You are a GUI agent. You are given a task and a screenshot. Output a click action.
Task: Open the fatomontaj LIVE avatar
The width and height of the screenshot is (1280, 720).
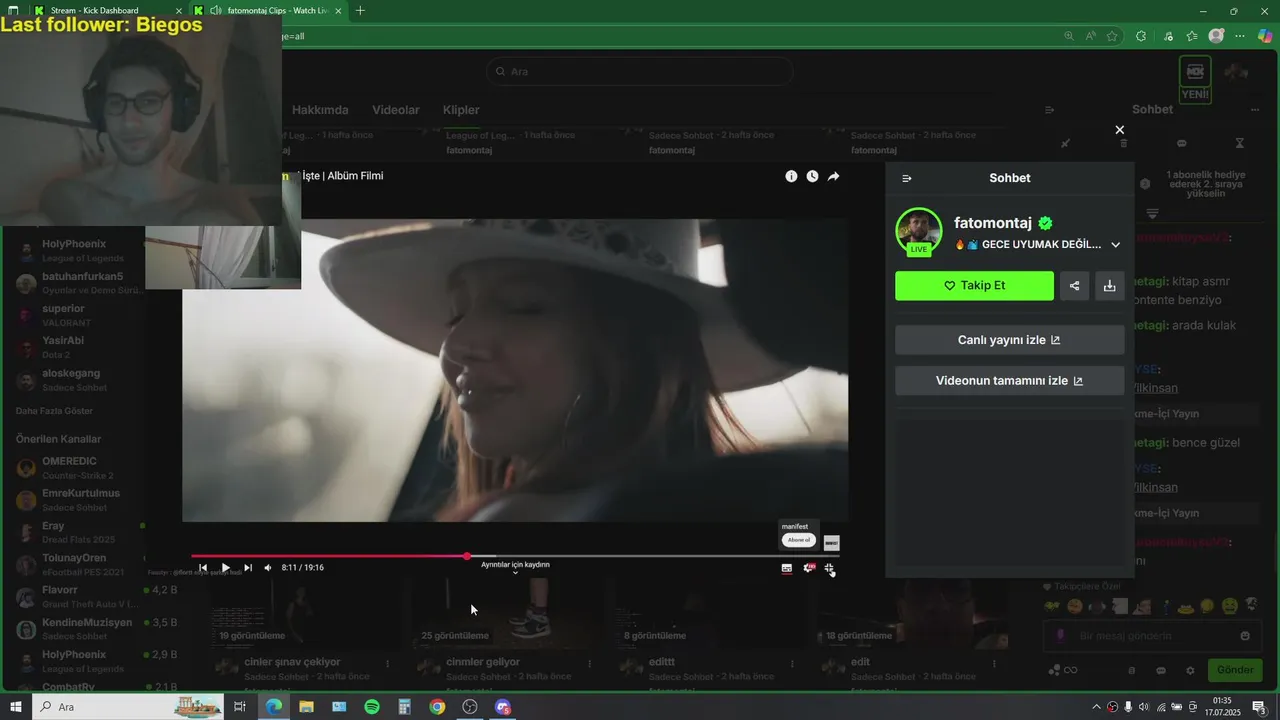(919, 231)
